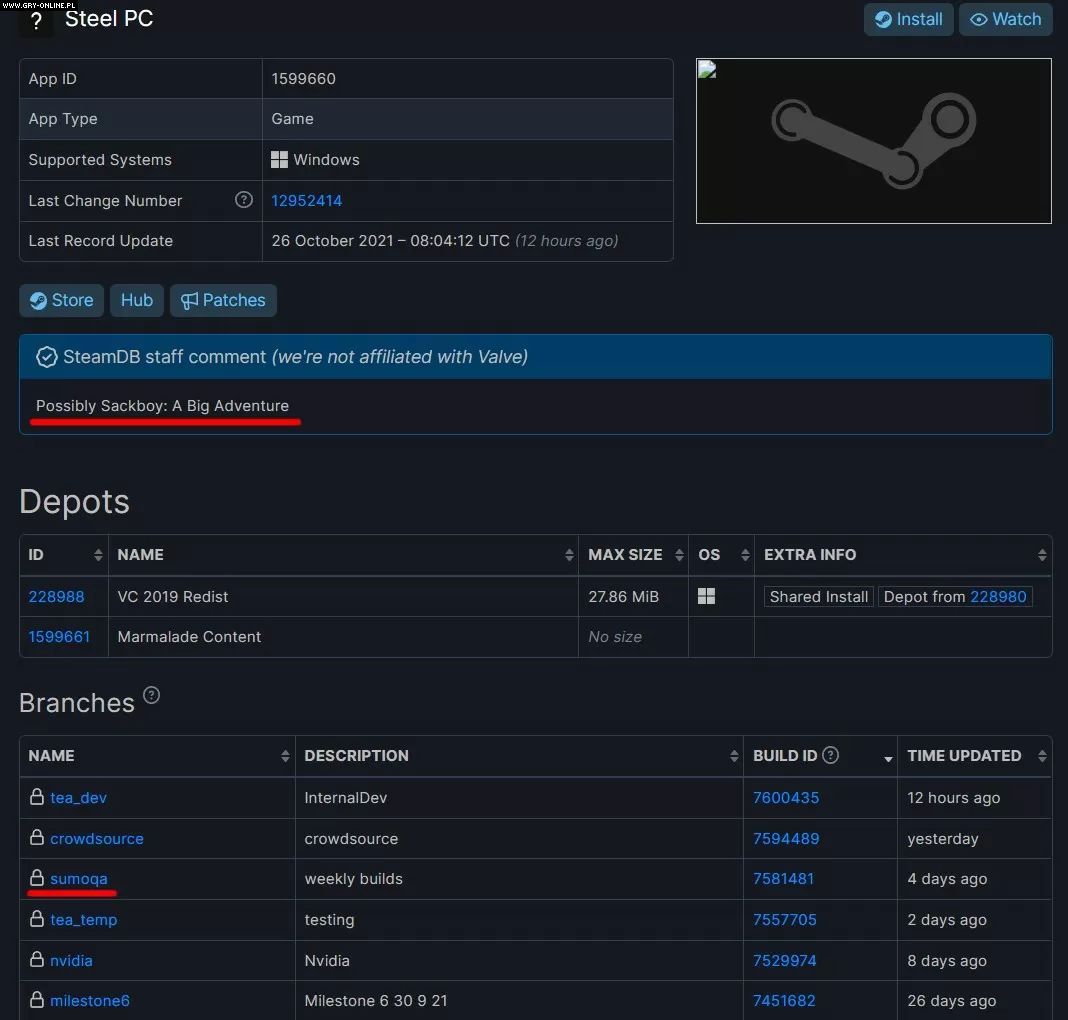Screen dimensions: 1068x1020
Task: Click the help icon beside Last Change Number
Action: 243,199
